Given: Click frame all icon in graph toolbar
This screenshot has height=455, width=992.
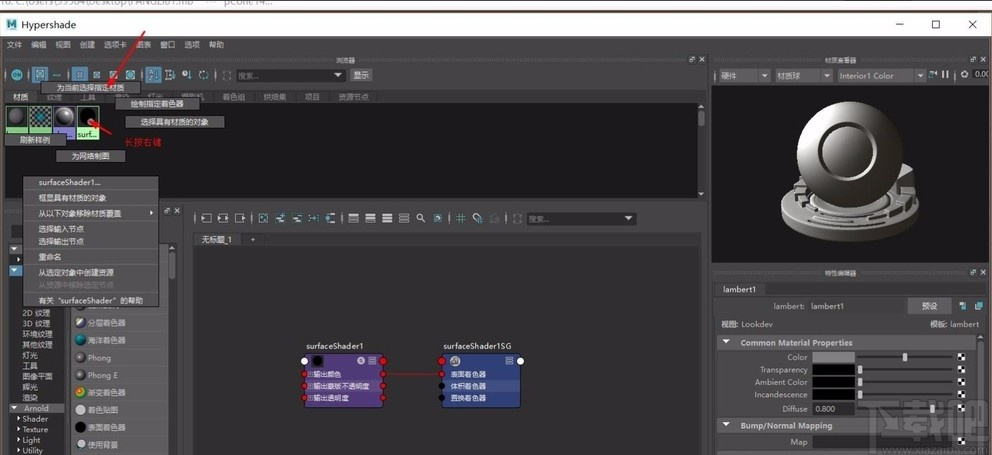Looking at the screenshot, I should (263, 218).
